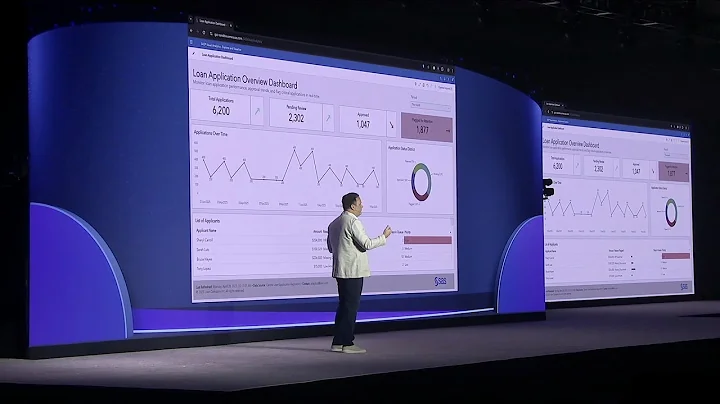The height and width of the screenshot is (404, 720).
Task: Click the Loan Application Overview Dashboard title on main screen
Action: tap(245, 79)
